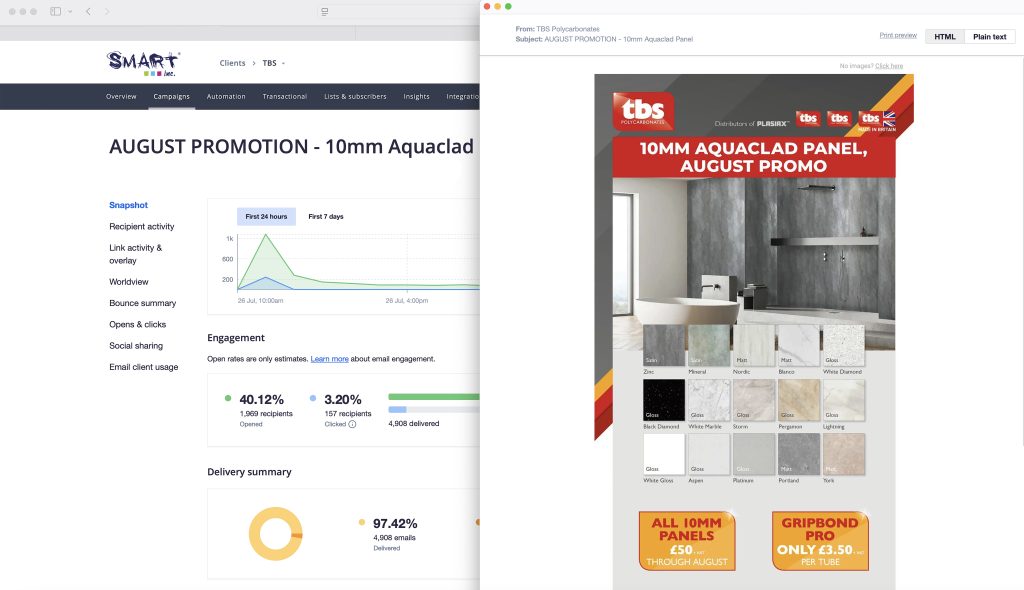Screen dimensions: 1024x590
Task: Click the campaign title heading AUGUST PROMOTION
Action: [x=291, y=146]
